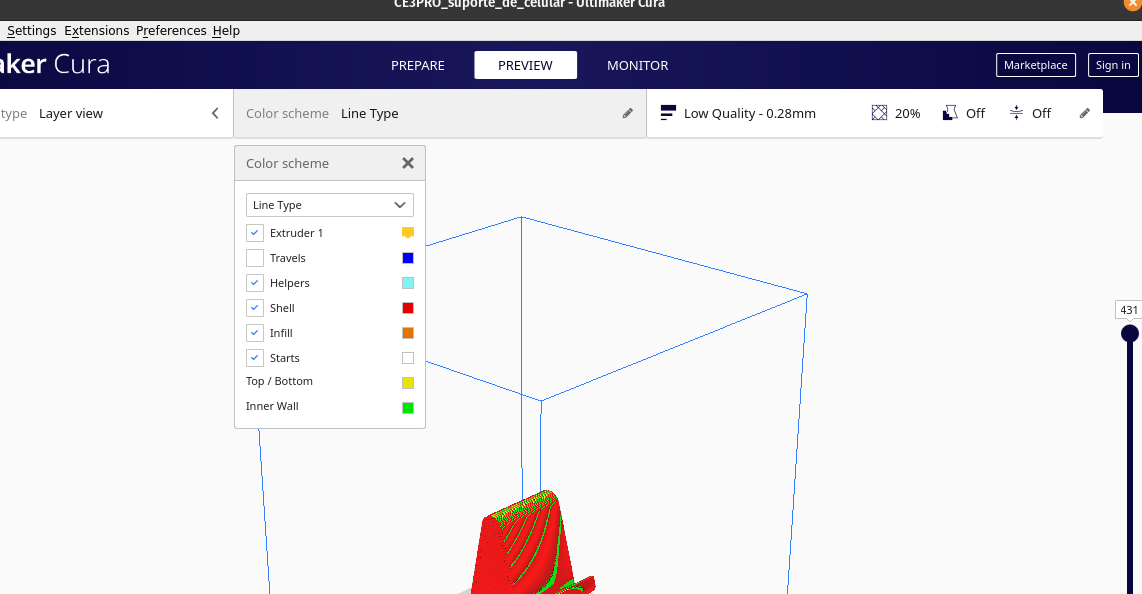Click the adhesion Off value

pyautogui.click(x=1041, y=114)
